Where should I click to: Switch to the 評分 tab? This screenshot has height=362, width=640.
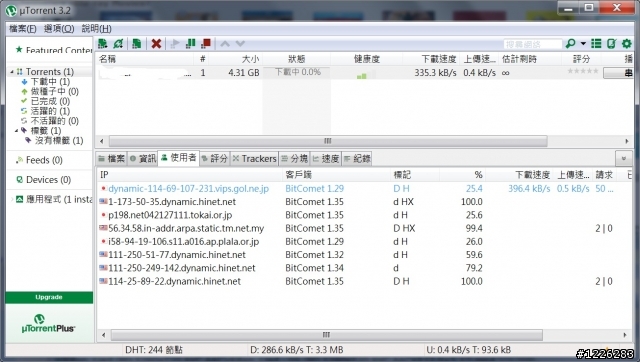pos(214,158)
